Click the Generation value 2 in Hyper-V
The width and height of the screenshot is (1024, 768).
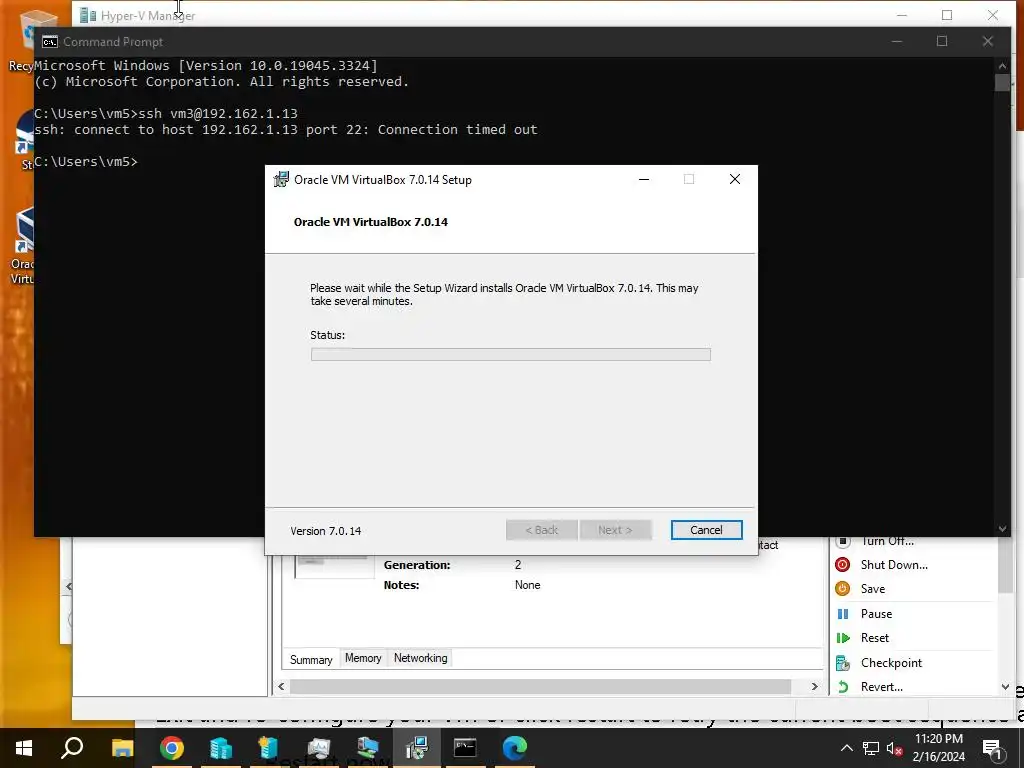tap(518, 565)
